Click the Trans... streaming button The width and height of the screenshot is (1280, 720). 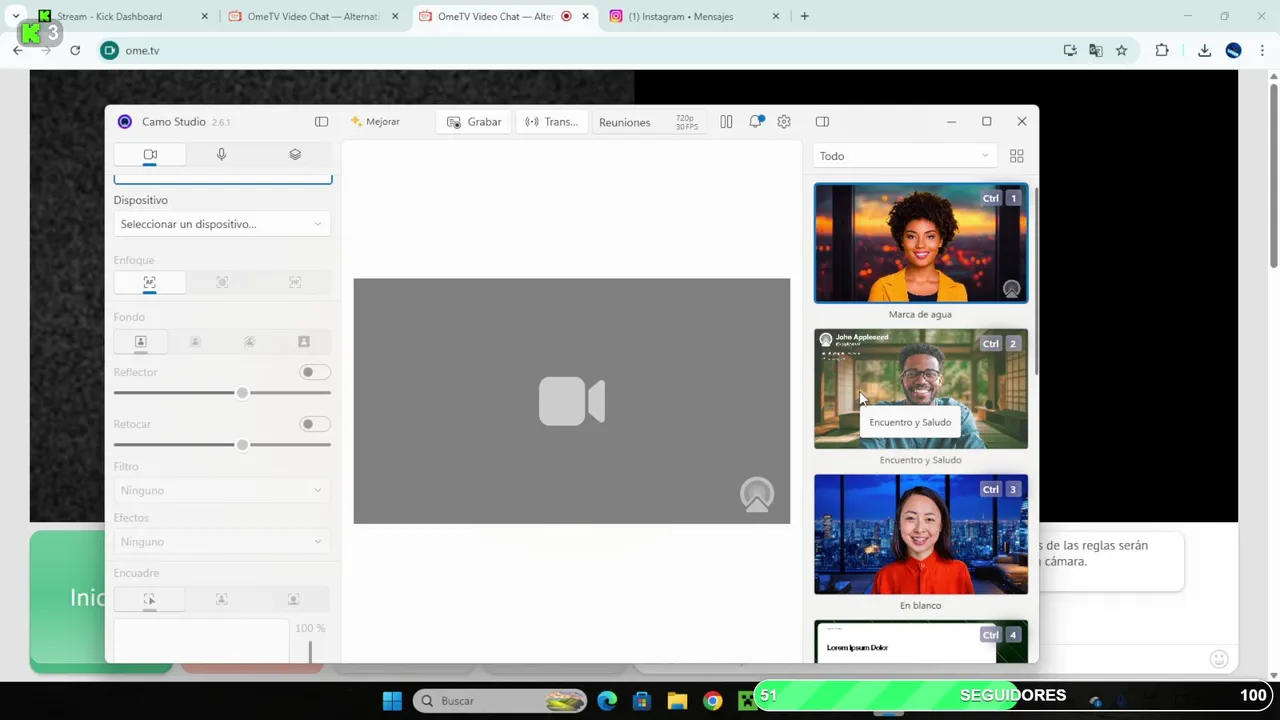tap(551, 122)
